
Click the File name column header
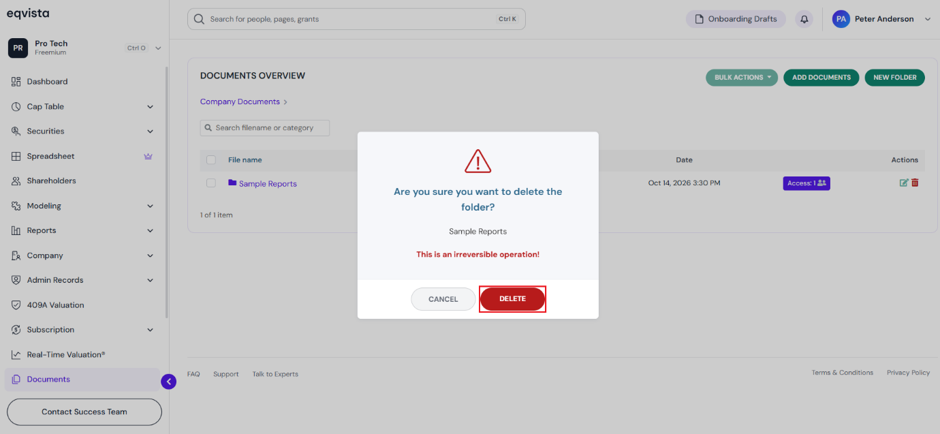click(x=245, y=160)
